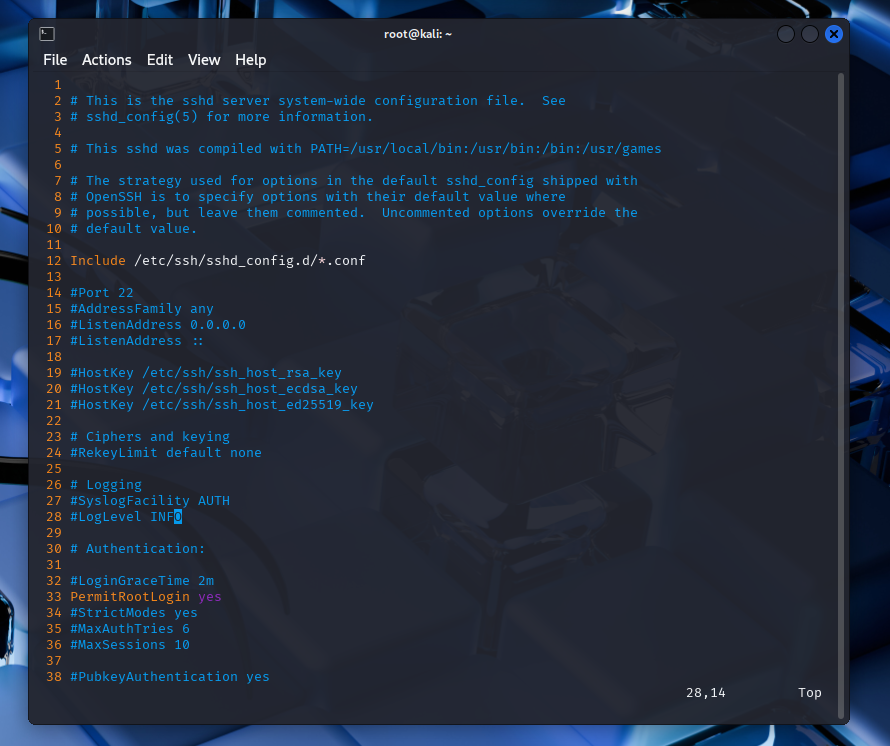The height and width of the screenshot is (746, 890).
Task: Click the "root@kali: ~" window title
Action: tap(418, 34)
